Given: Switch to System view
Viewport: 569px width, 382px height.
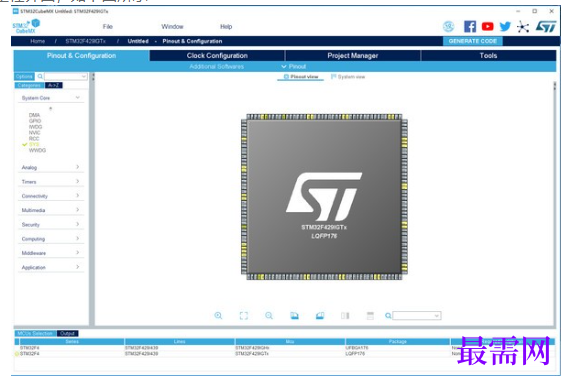Looking at the screenshot, I should pyautogui.click(x=348, y=77).
